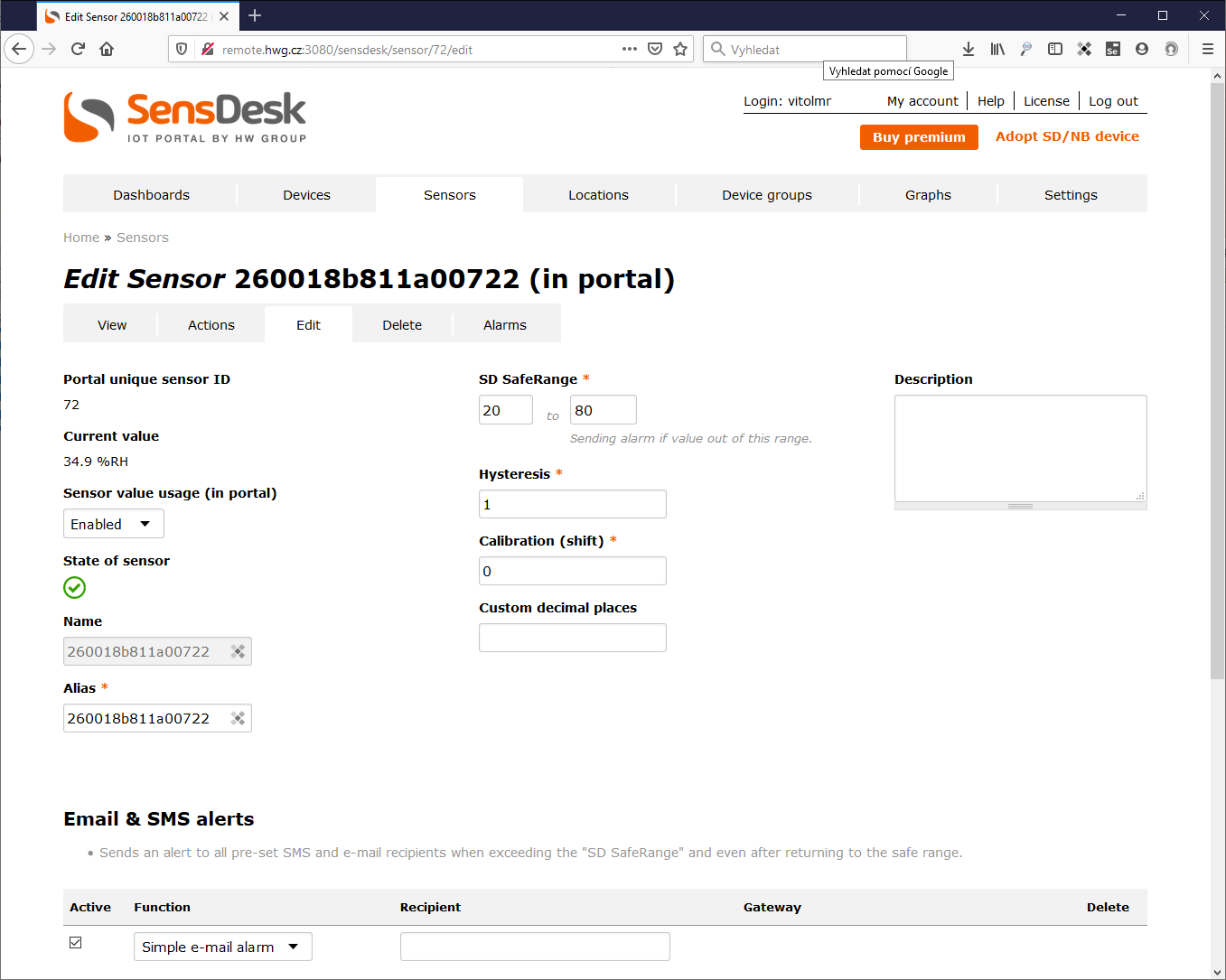Open tracking protection shield icon
The height and width of the screenshot is (980, 1226).
tap(182, 49)
